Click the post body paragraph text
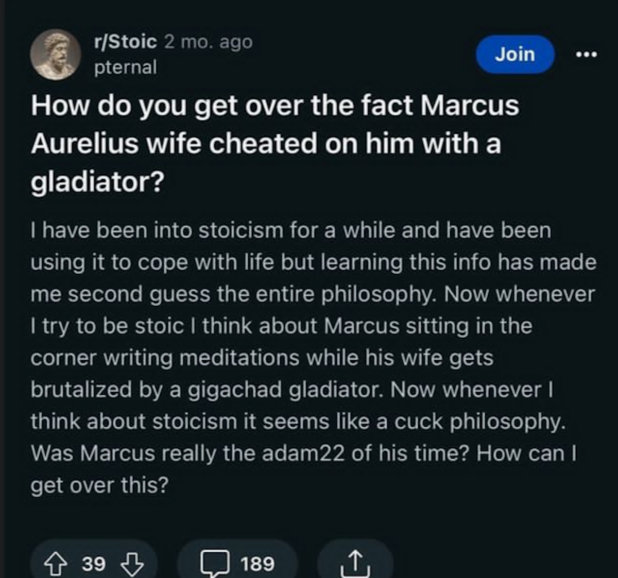The image size is (618, 578). (x=313, y=357)
